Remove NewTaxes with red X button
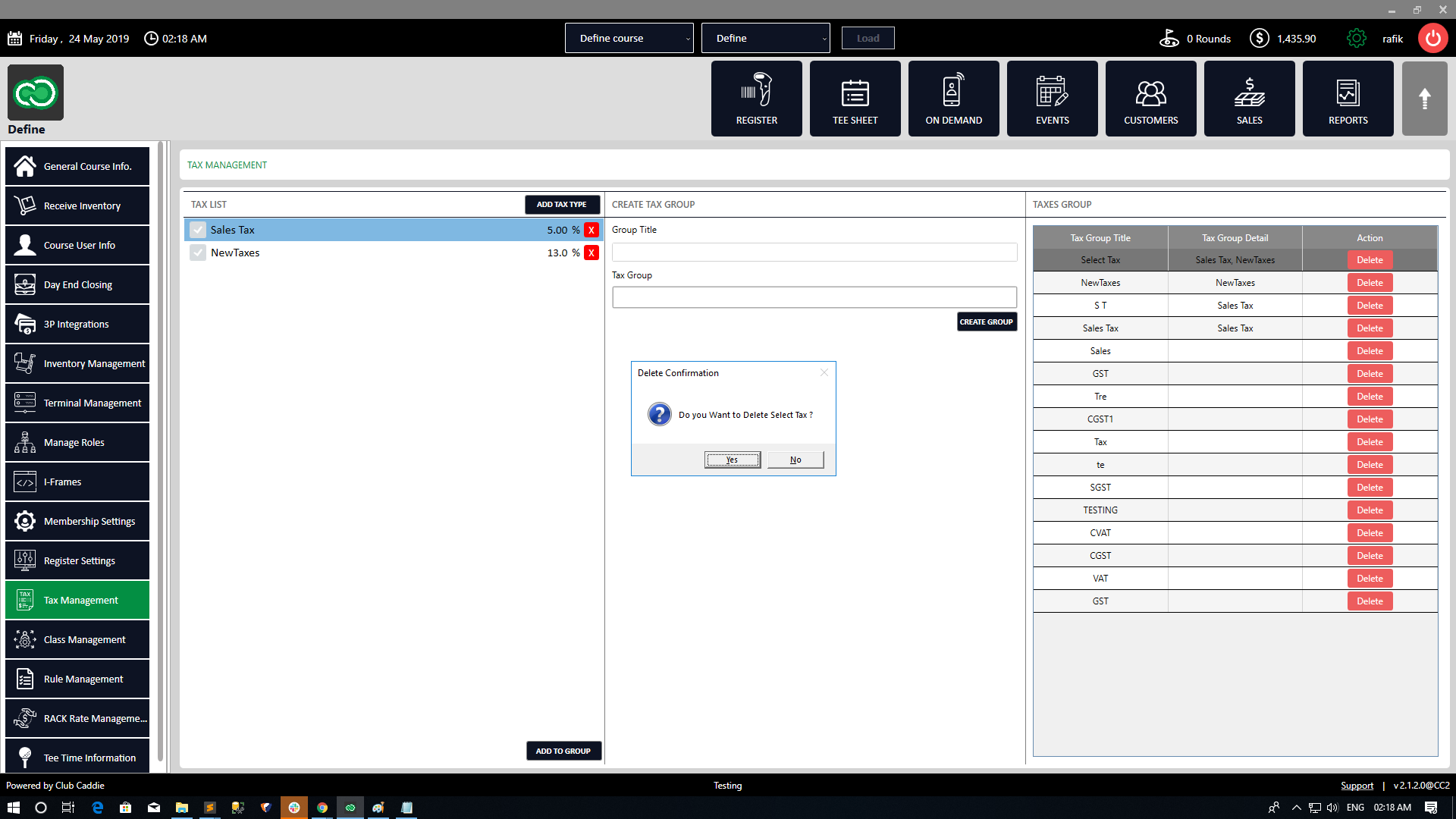This screenshot has height=819, width=1456. click(x=591, y=253)
